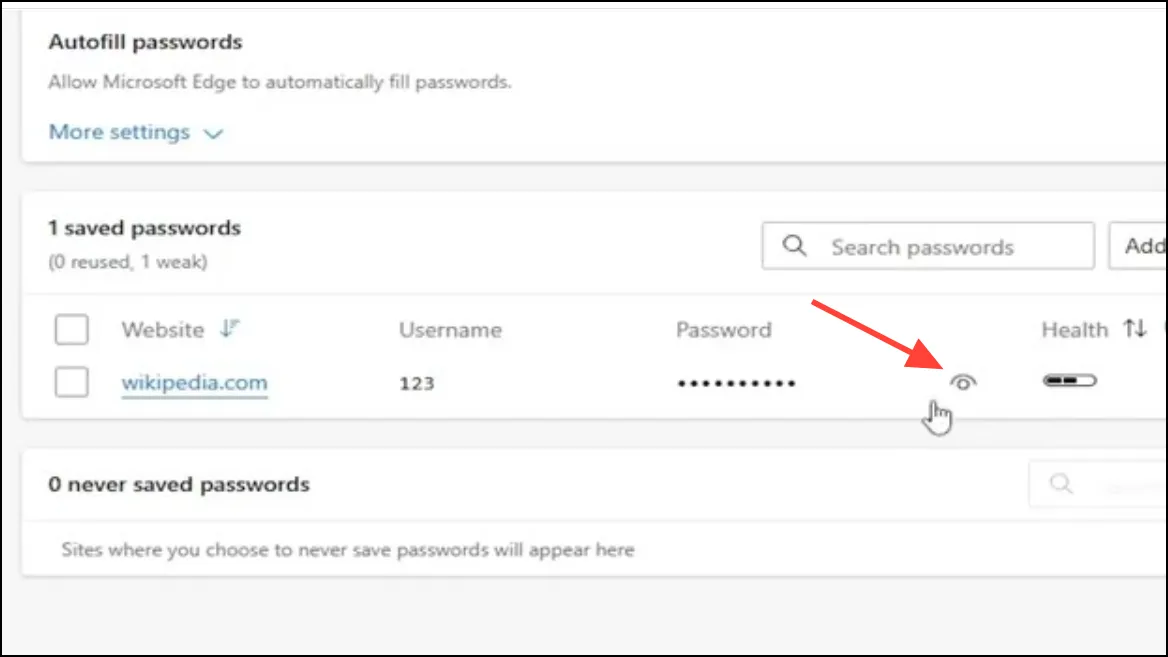Click the magnifier icon in Search passwords
The width and height of the screenshot is (1168, 657).
click(794, 246)
